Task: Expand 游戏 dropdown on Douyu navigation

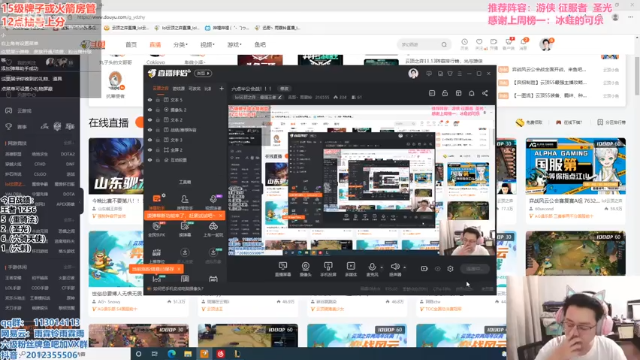Action: (x=234, y=44)
